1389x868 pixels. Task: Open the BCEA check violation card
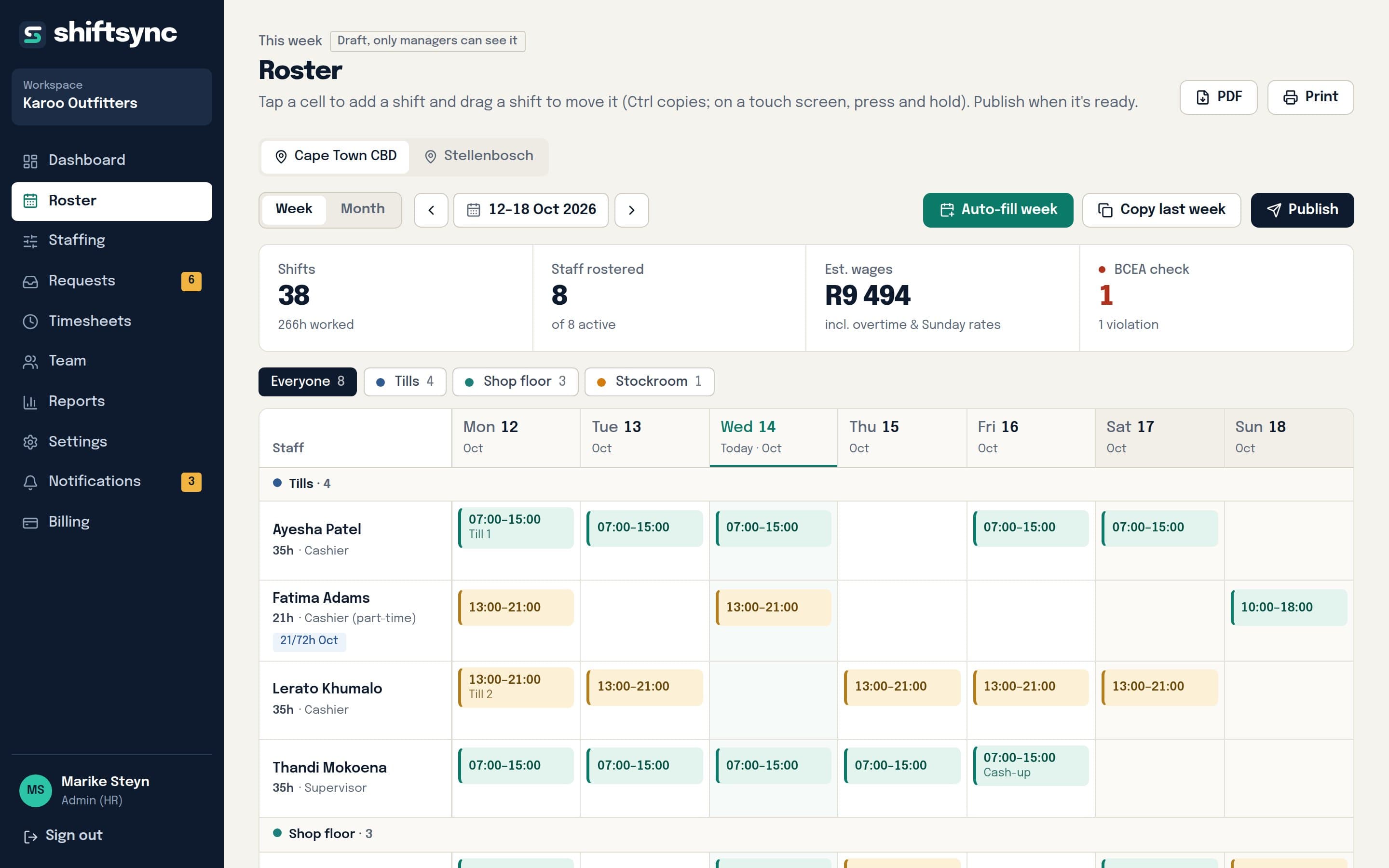pyautogui.click(x=1216, y=298)
